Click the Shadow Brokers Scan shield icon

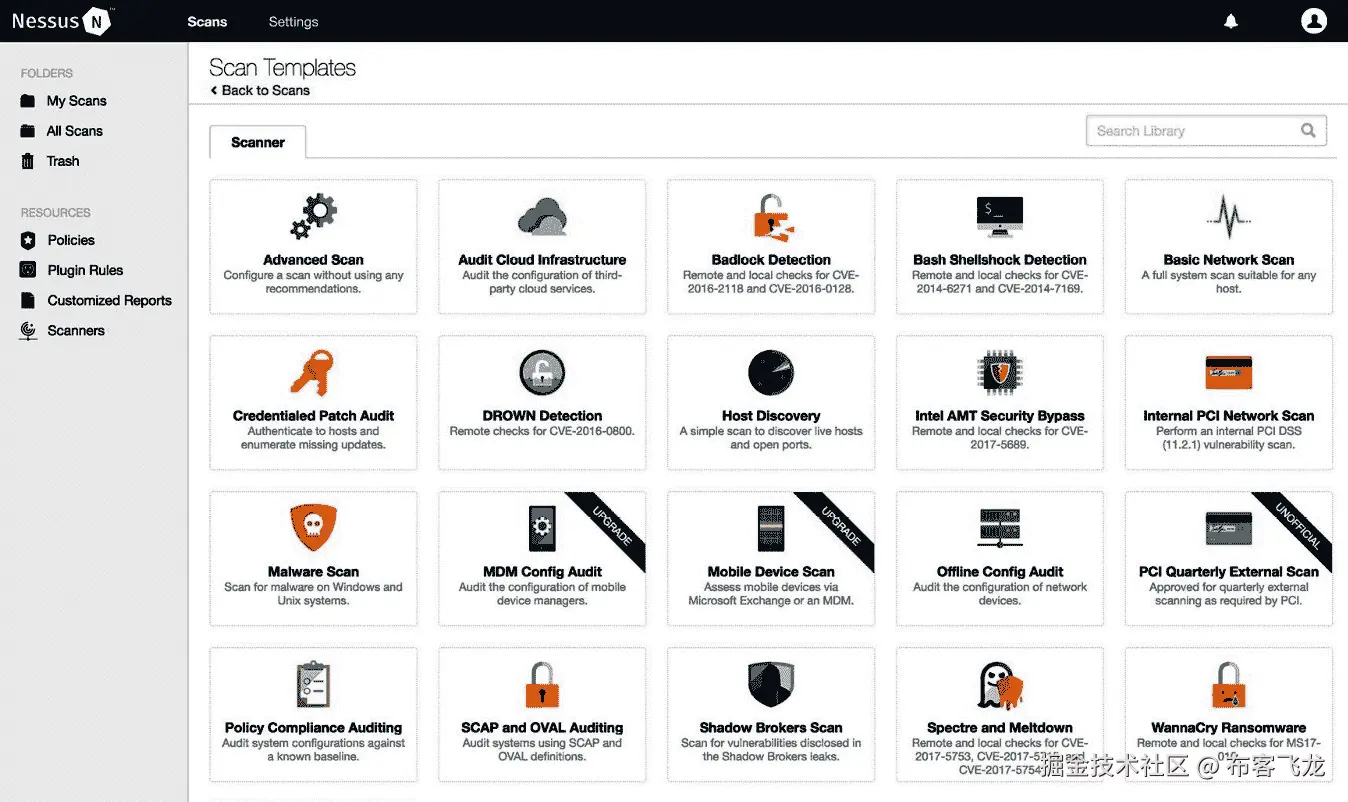click(771, 685)
